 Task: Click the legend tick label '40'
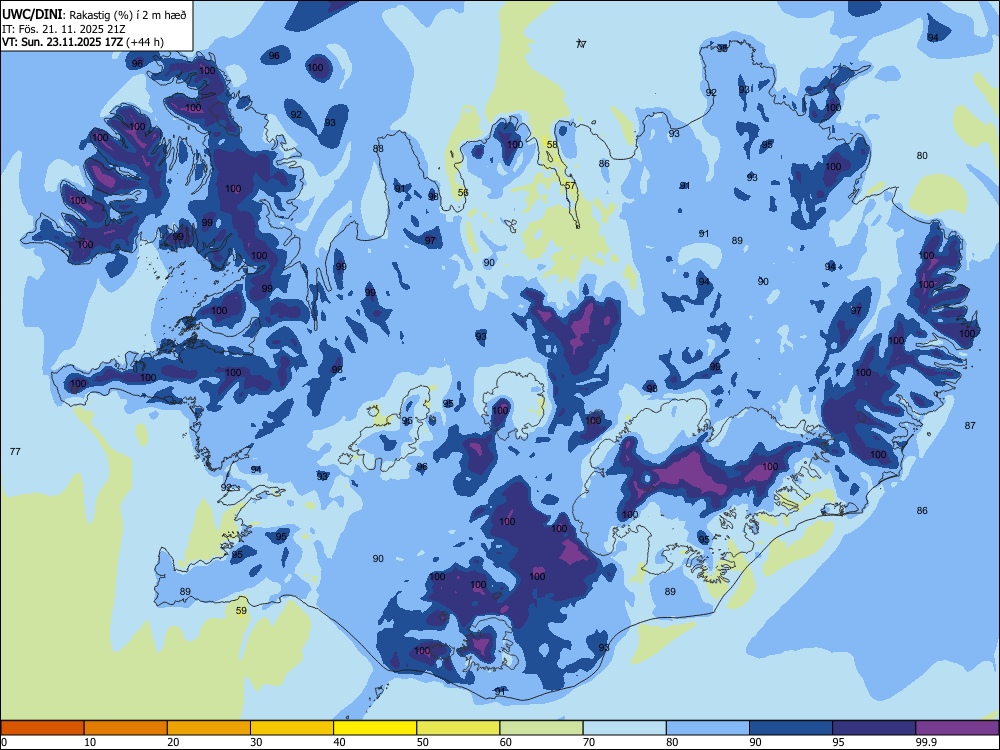point(339,742)
